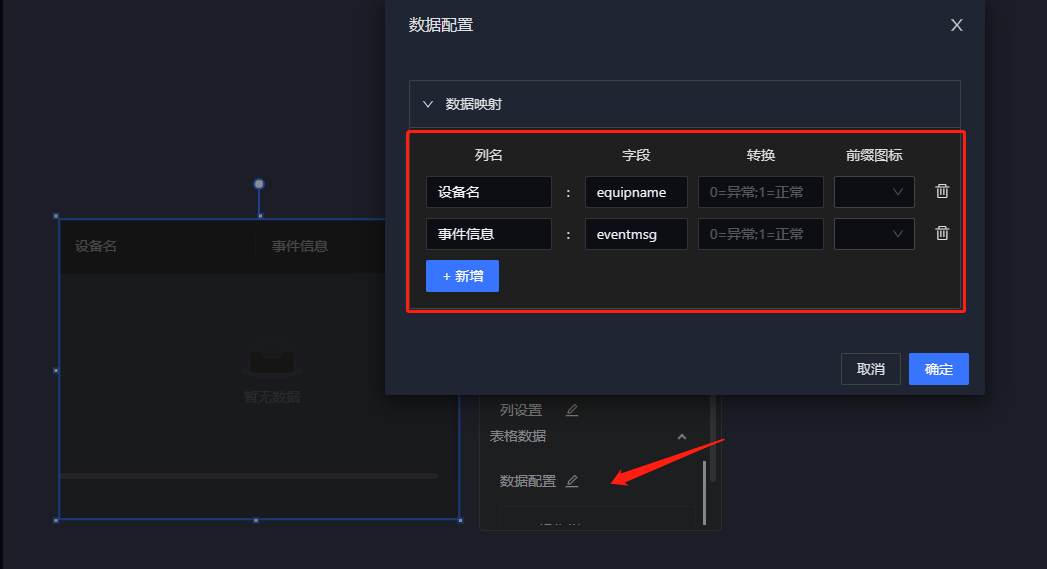Image resolution: width=1047 pixels, height=569 pixels.
Task: Click the rotation handle above the table
Action: click(x=258, y=184)
